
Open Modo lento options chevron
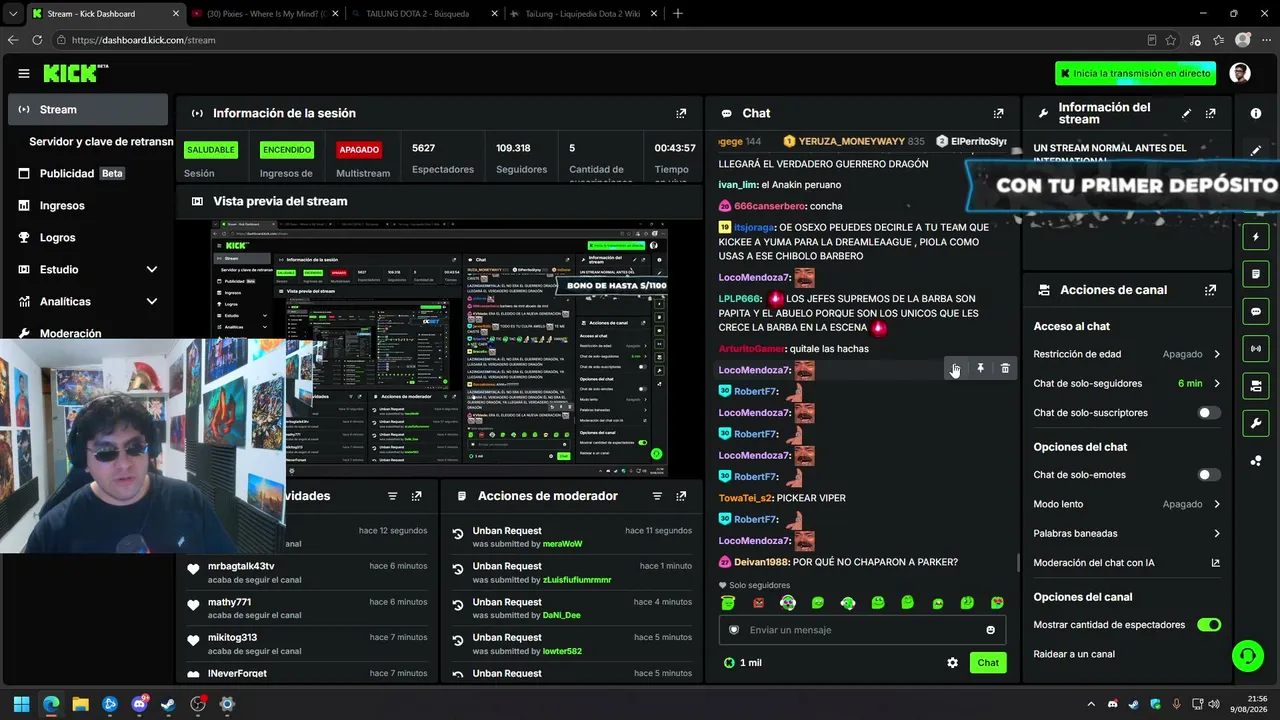(x=1217, y=504)
